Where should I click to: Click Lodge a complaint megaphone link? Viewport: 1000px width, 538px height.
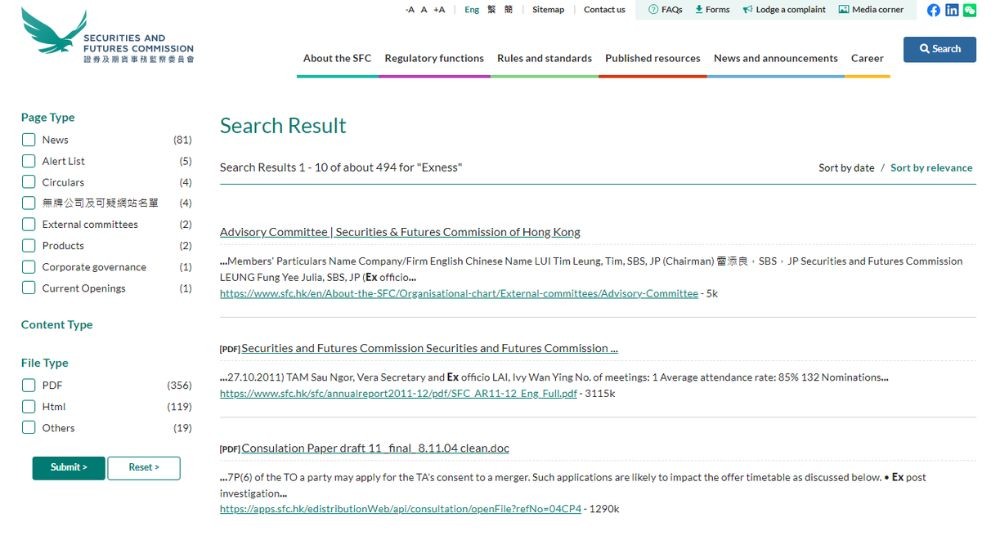[x=784, y=10]
